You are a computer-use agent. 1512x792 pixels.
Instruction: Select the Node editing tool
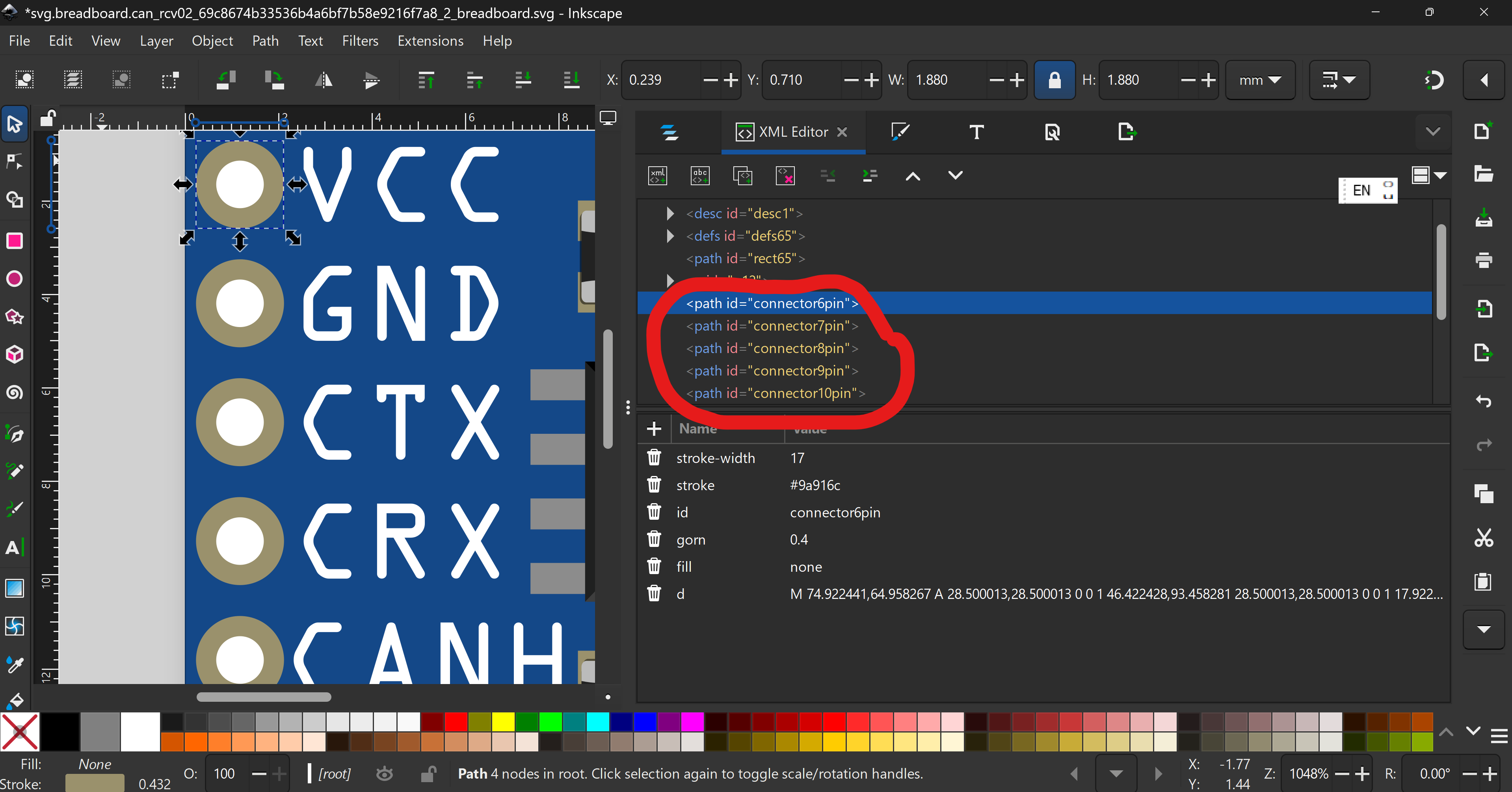click(14, 162)
